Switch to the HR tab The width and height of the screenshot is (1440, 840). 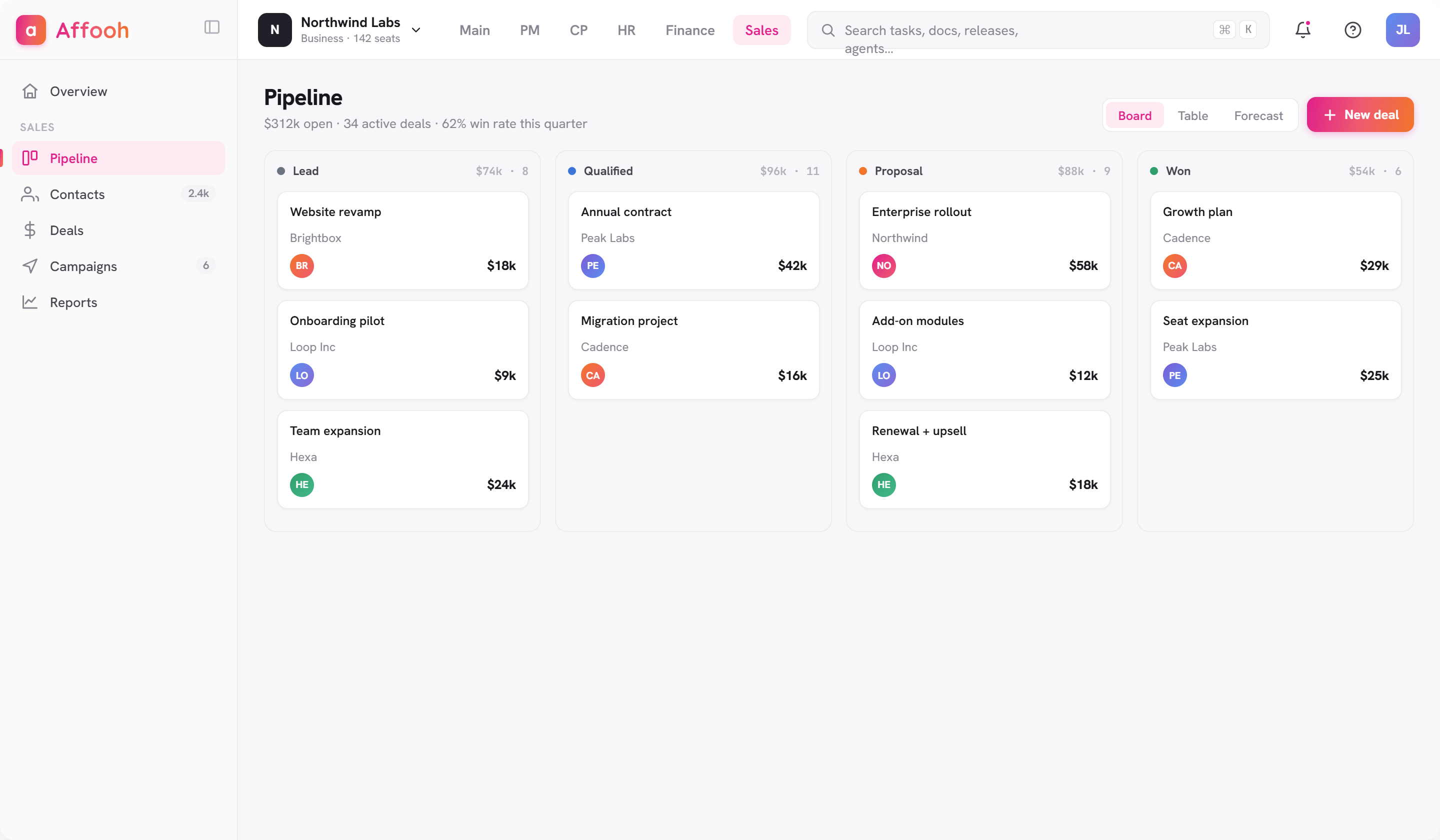click(x=626, y=30)
